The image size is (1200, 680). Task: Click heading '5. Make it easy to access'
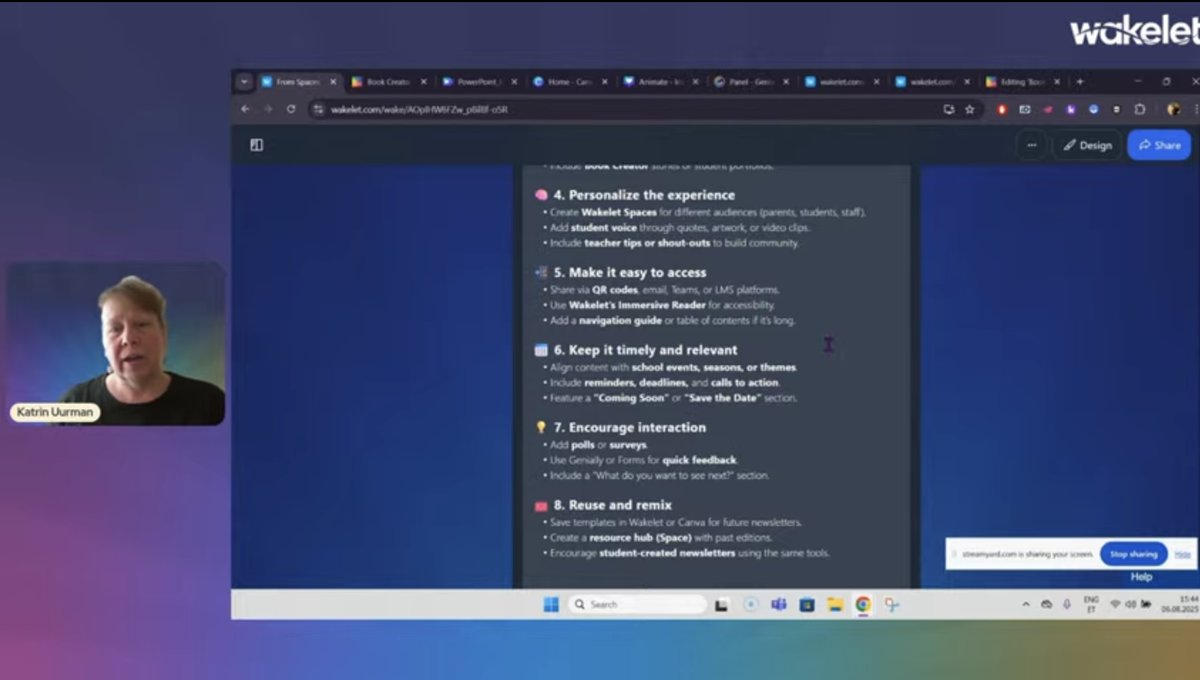click(x=630, y=272)
